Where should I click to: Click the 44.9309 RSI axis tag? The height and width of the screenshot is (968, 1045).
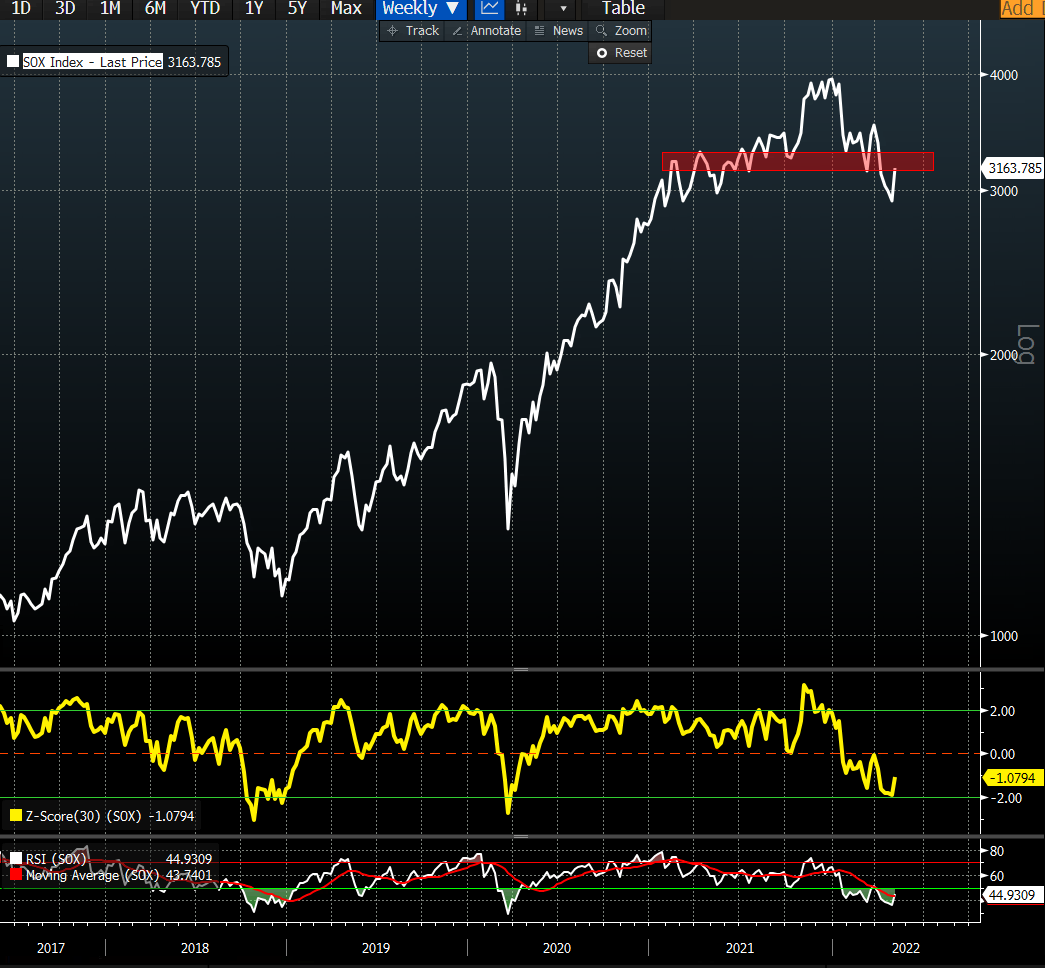(1012, 895)
